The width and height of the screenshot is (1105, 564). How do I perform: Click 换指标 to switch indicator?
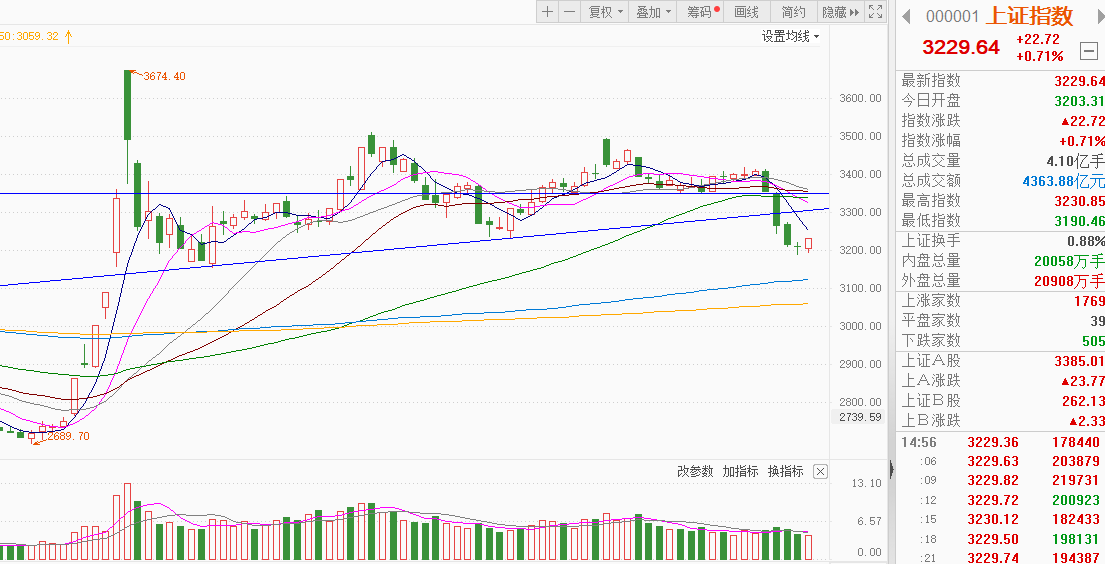[785, 471]
